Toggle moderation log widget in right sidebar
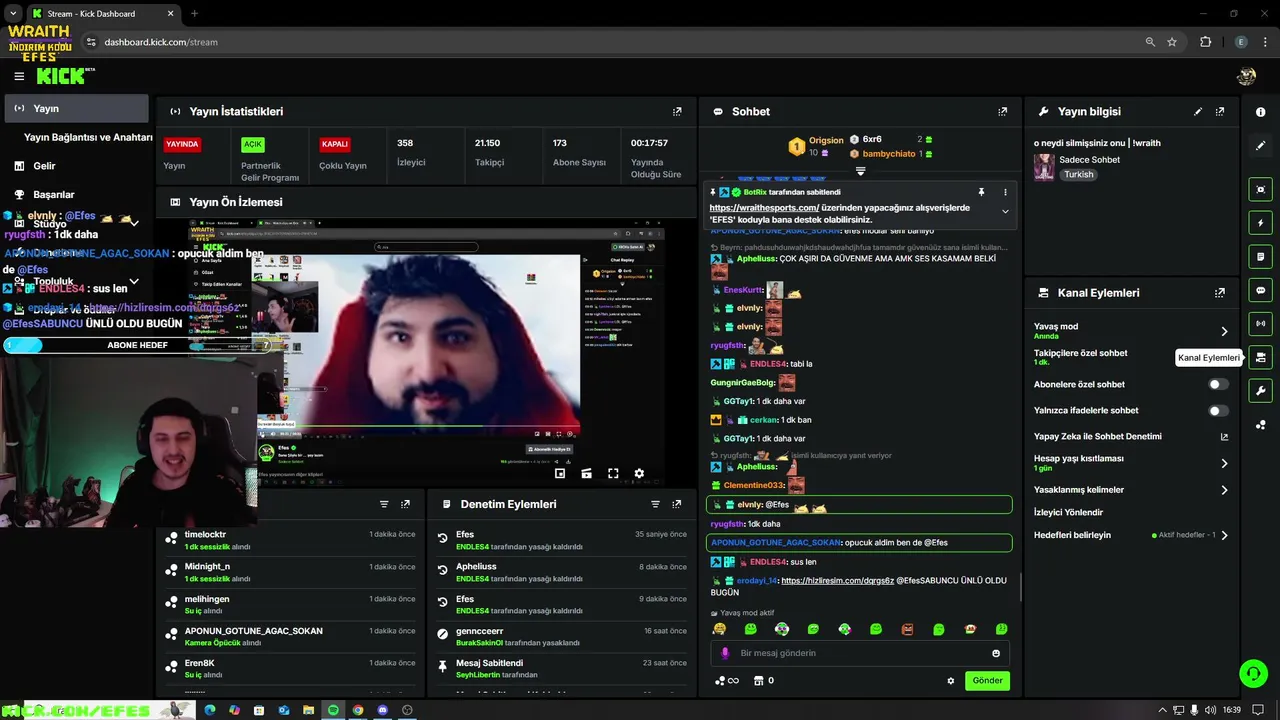 [x=1260, y=257]
